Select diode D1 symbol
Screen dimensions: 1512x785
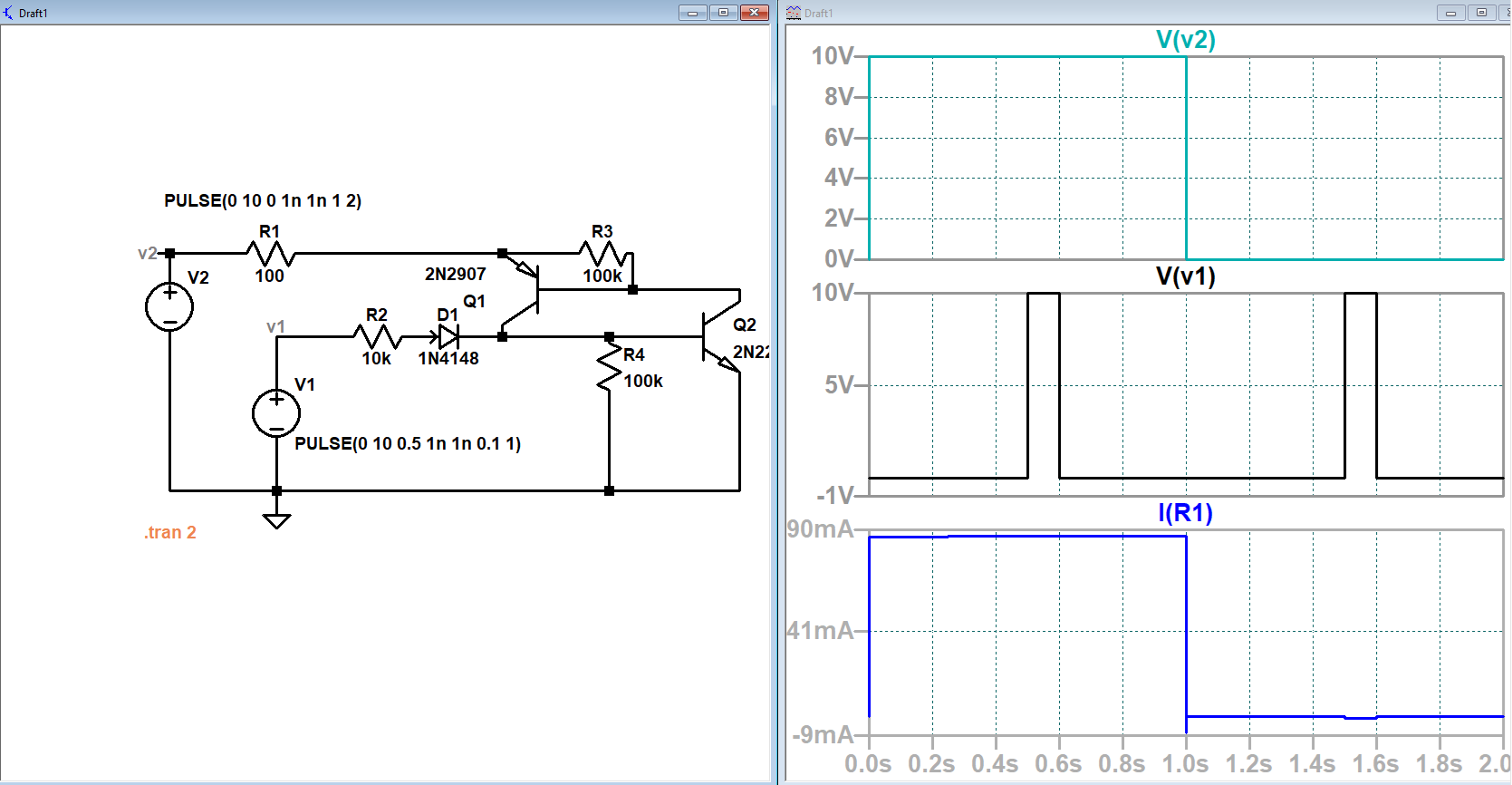point(448,336)
